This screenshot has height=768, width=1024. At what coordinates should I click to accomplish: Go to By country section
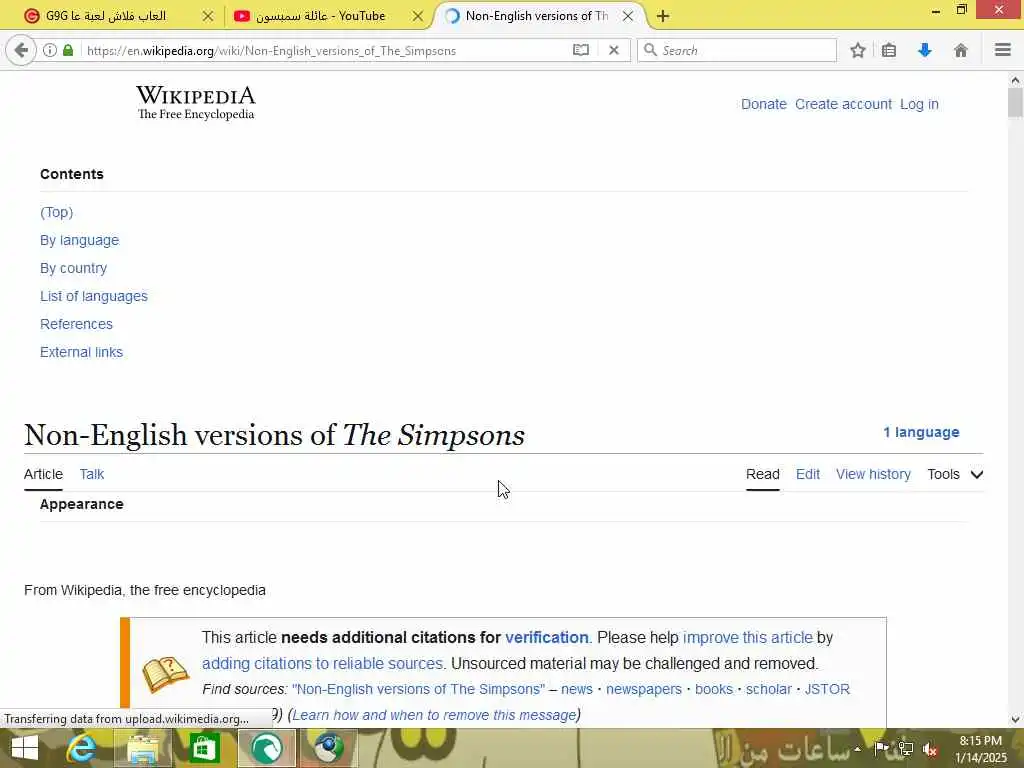pos(73,268)
